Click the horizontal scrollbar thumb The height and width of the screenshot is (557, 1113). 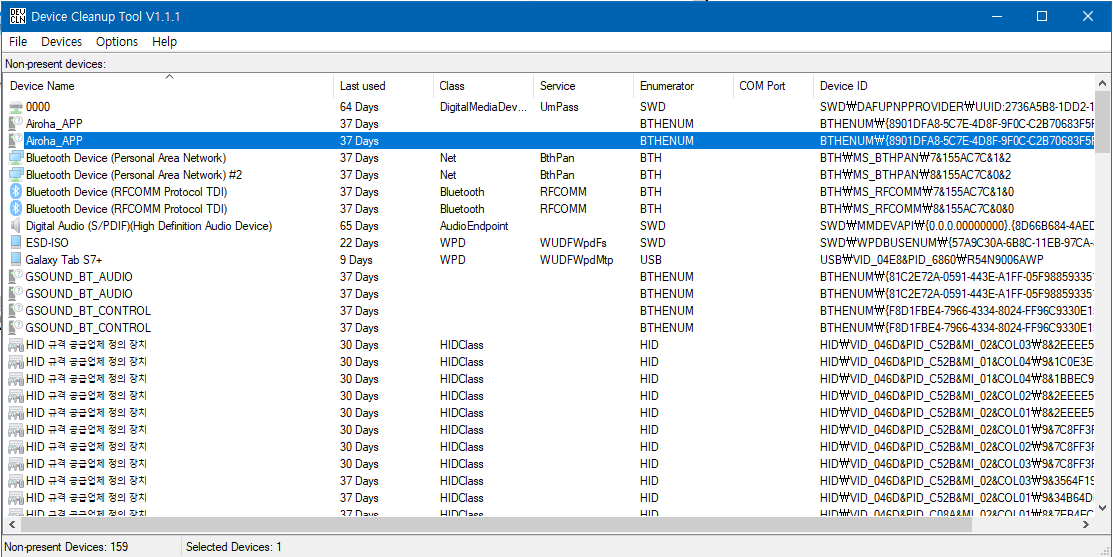click(495, 524)
